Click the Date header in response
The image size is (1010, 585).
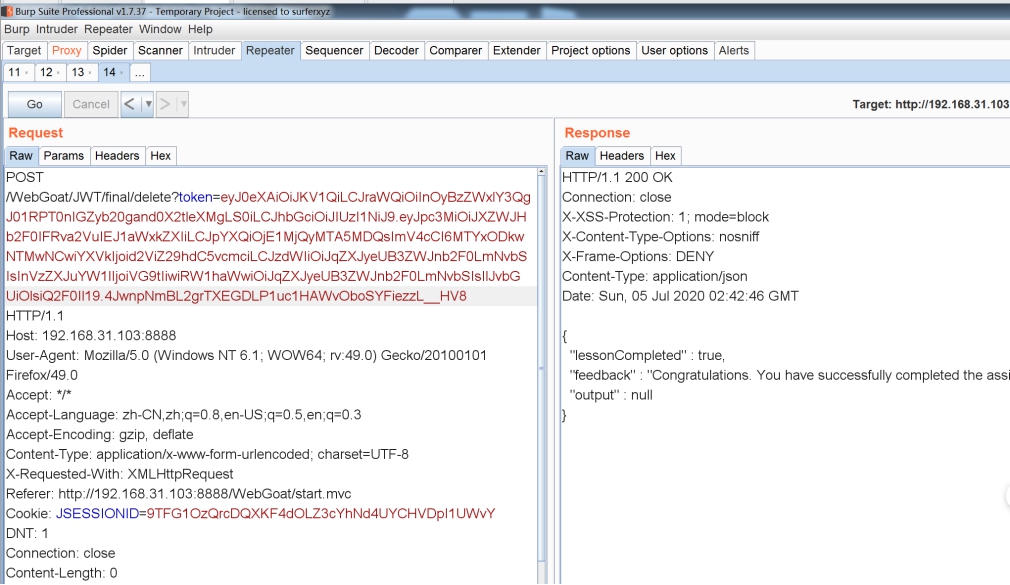680,296
